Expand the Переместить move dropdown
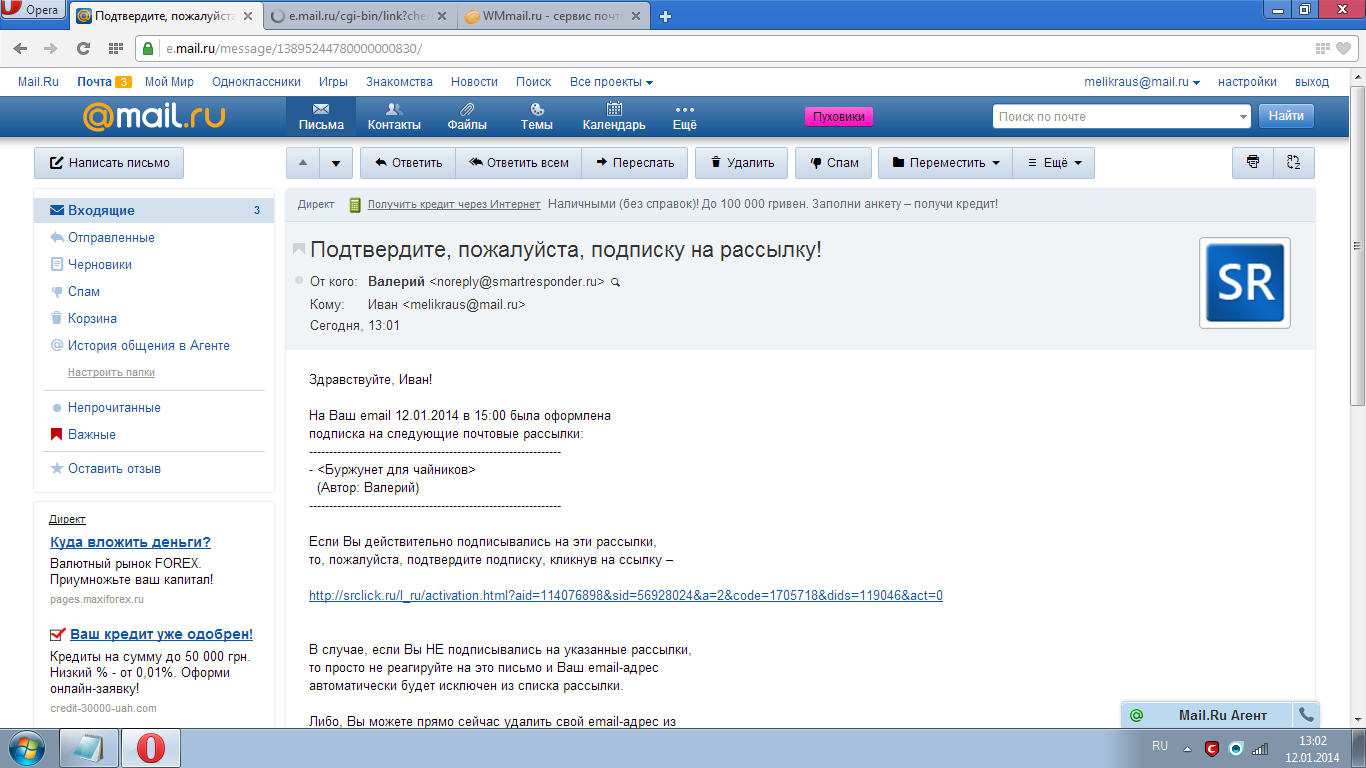This screenshot has width=1366, height=768. tap(945, 163)
